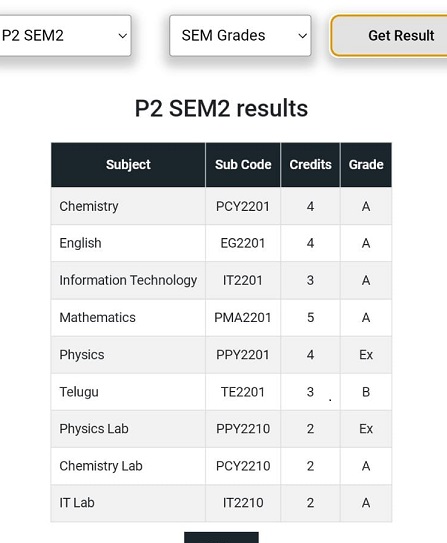This screenshot has width=447, height=543.
Task: Click the P2 SEM2 results heading
Action: 221,108
